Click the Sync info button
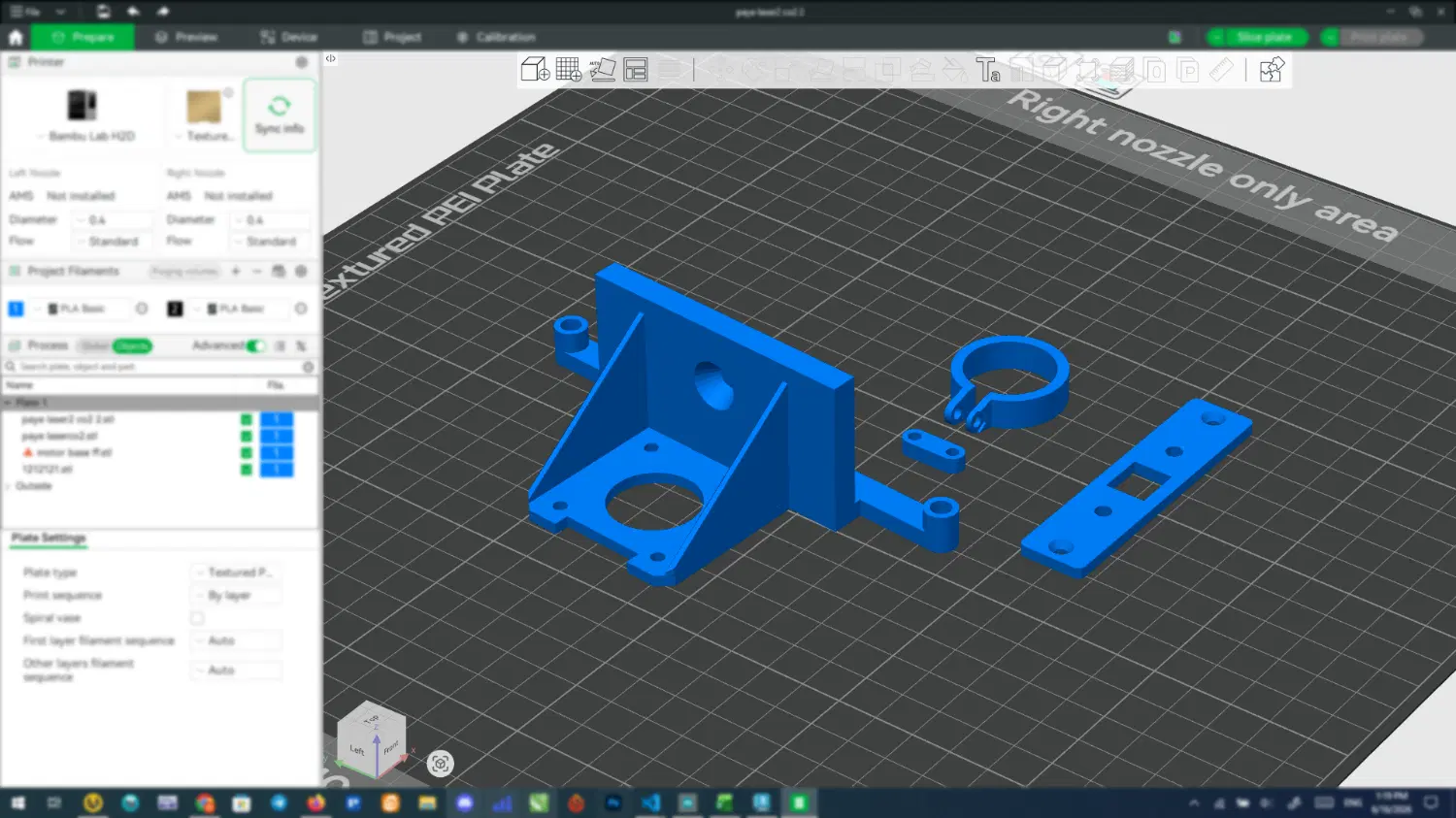The image size is (1456, 818). coord(280,115)
